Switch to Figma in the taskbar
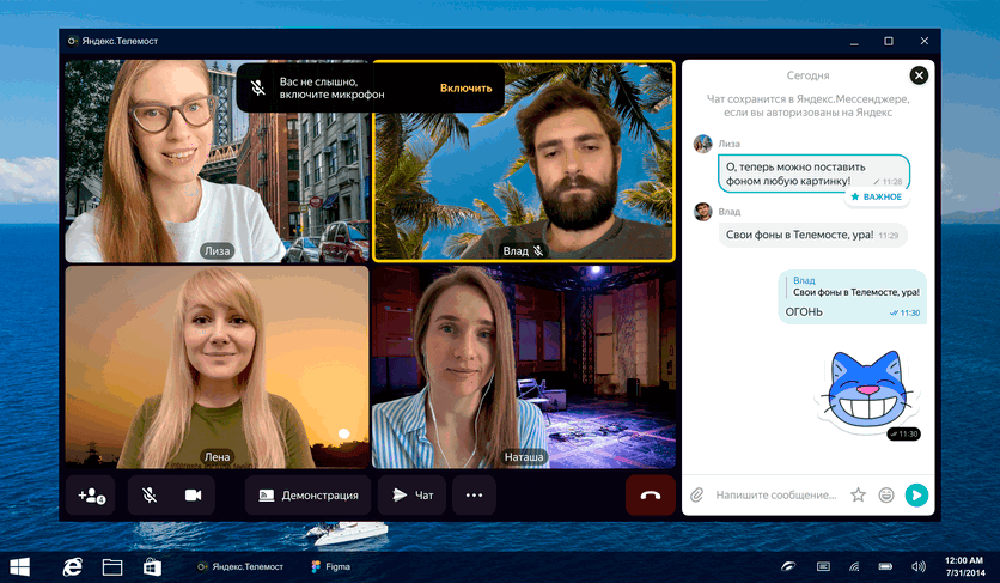 point(330,566)
